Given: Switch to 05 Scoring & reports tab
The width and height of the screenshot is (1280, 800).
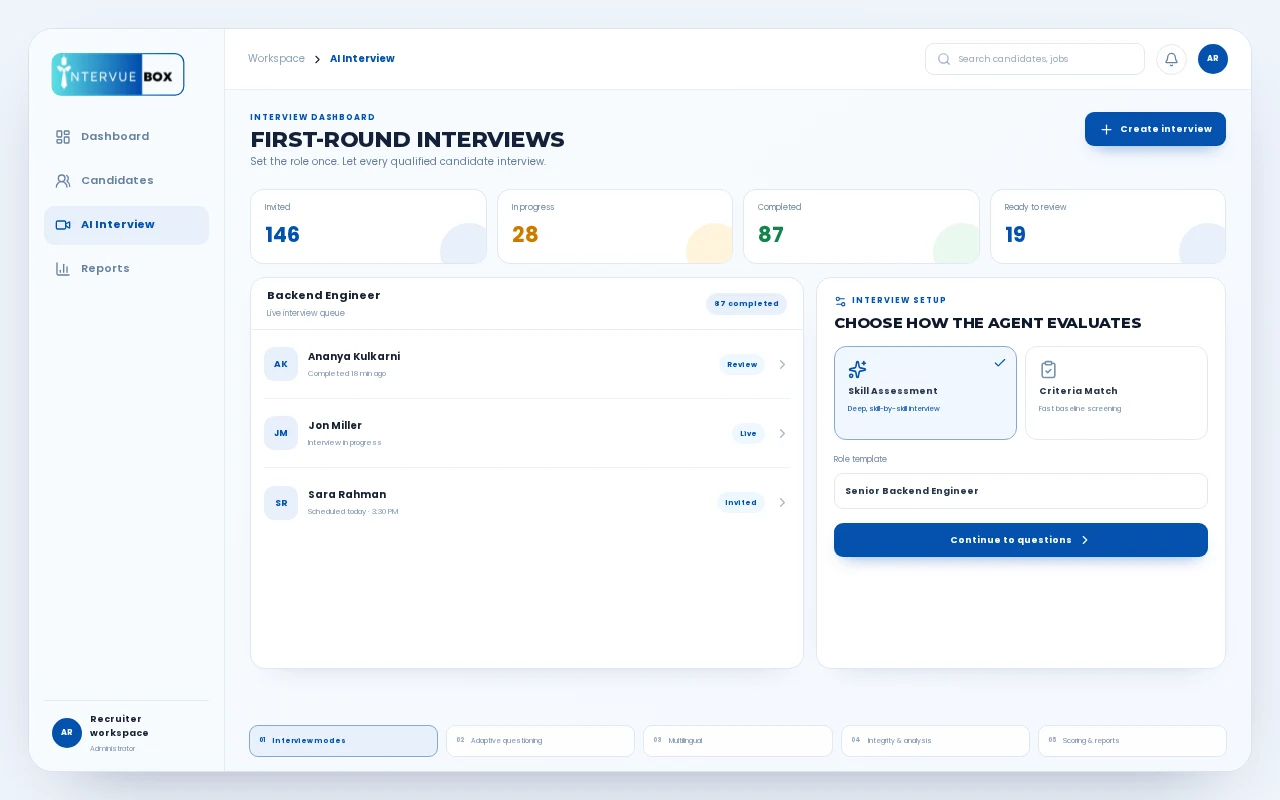Looking at the screenshot, I should [1132, 741].
